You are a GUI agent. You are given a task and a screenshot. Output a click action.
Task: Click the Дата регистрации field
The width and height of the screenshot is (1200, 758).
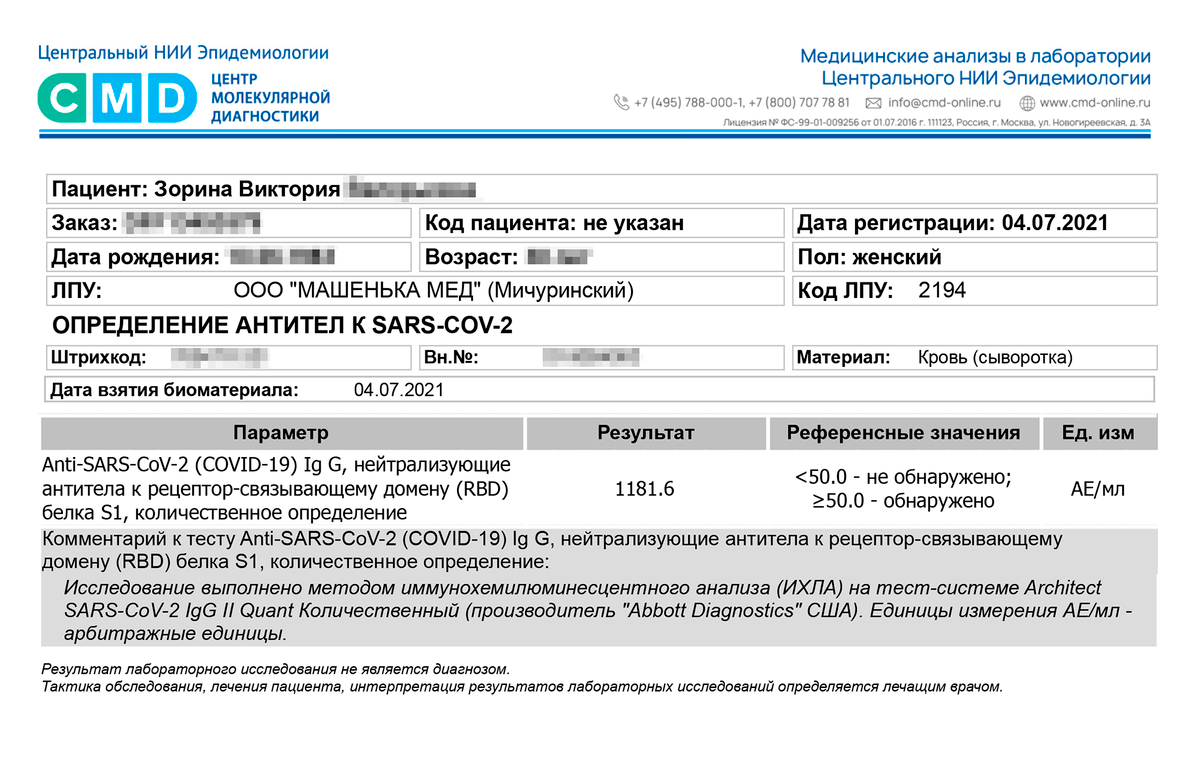973,223
